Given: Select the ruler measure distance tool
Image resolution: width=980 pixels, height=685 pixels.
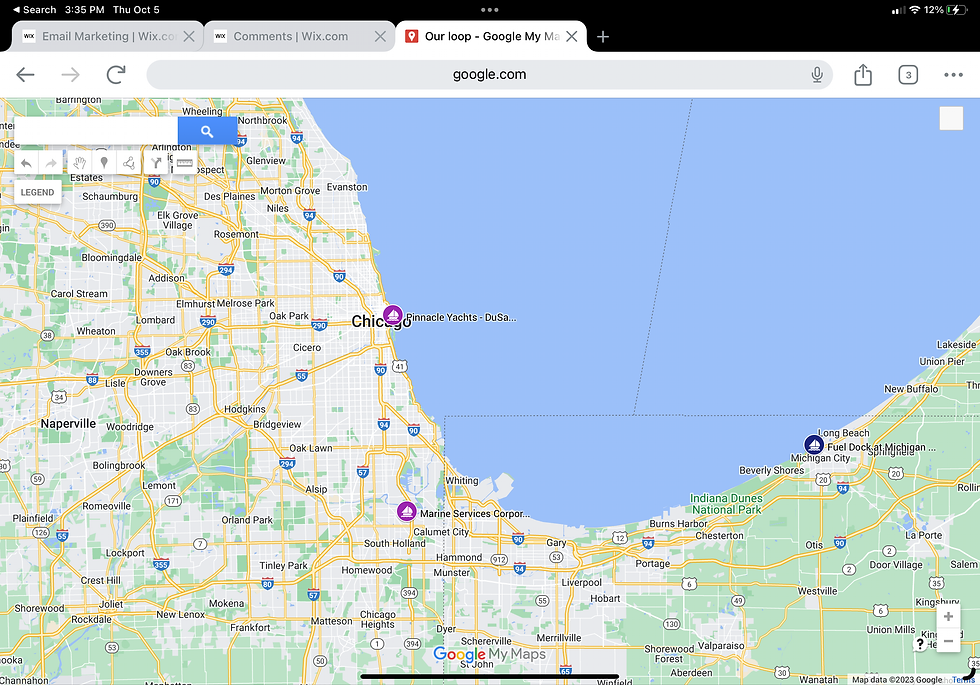Looking at the screenshot, I should [184, 164].
